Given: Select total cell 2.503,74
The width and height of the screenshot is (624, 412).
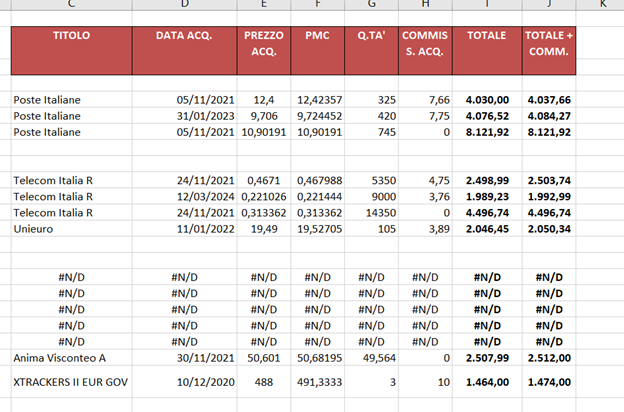Looking at the screenshot, I should pos(549,180).
